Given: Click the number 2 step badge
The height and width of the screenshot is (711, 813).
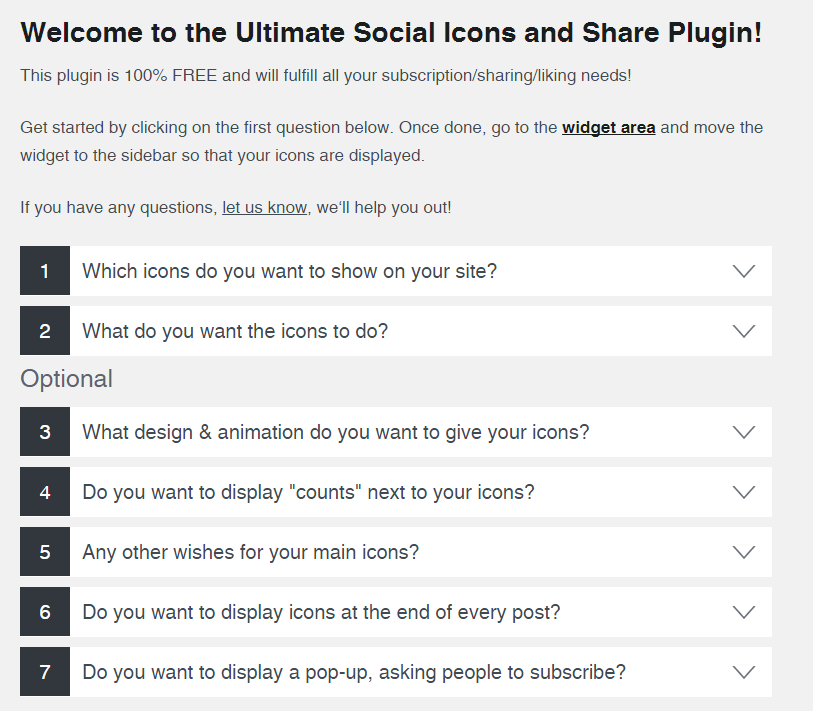Looking at the screenshot, I should [x=45, y=331].
